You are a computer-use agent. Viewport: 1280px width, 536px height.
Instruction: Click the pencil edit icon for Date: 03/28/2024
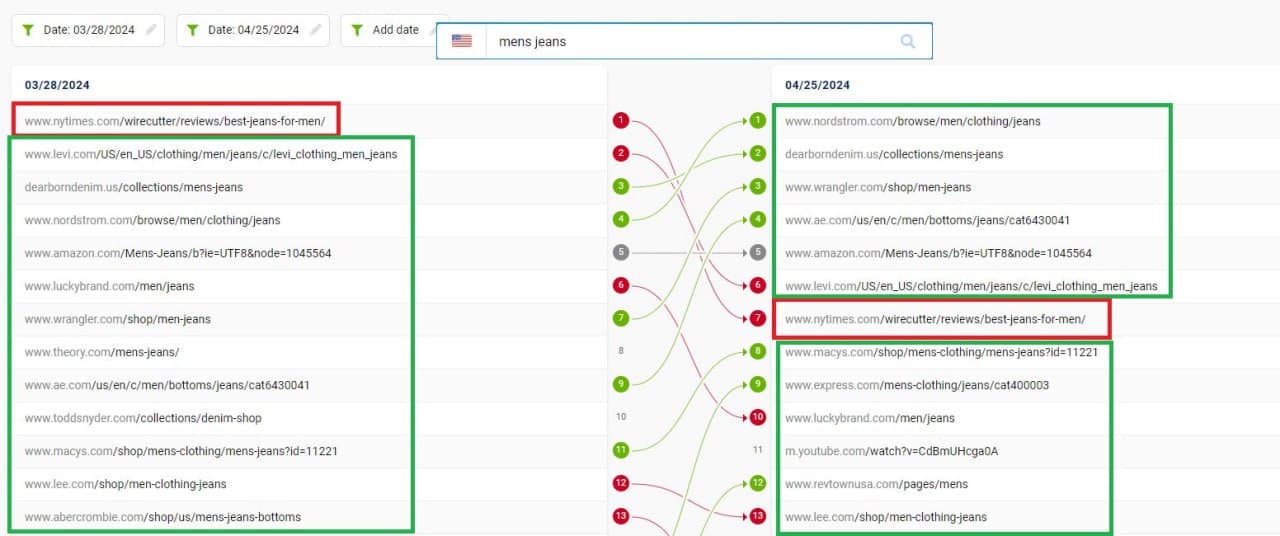151,30
